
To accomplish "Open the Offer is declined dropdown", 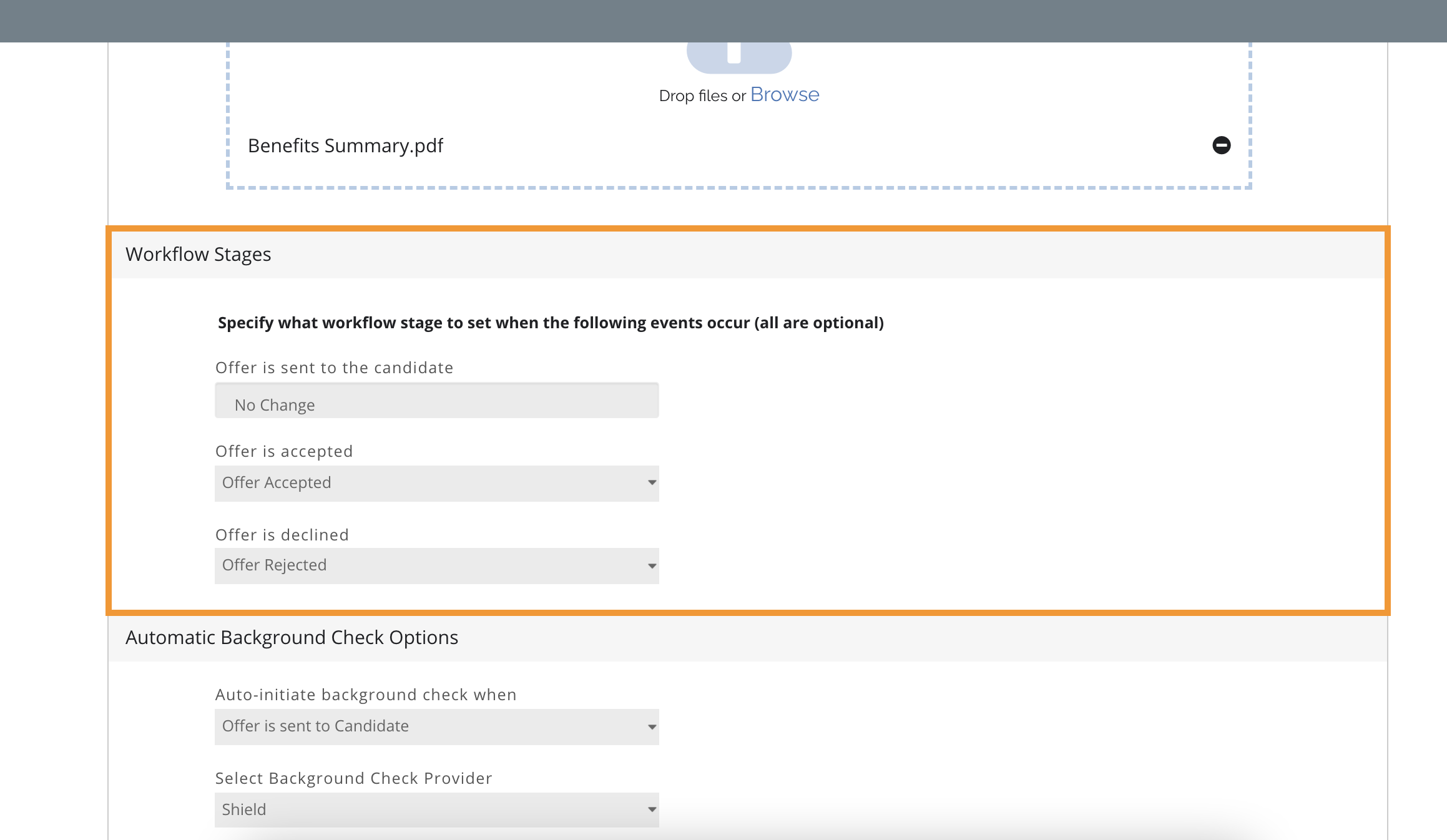I will (x=437, y=565).
